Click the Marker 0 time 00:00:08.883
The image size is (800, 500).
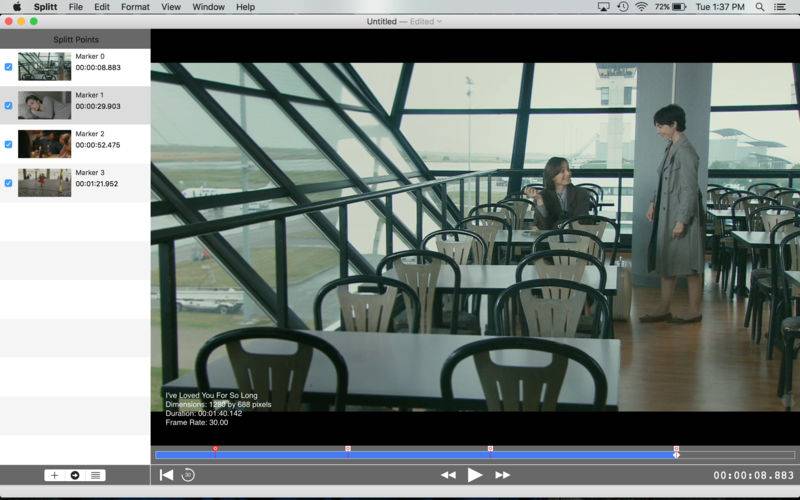(x=98, y=67)
